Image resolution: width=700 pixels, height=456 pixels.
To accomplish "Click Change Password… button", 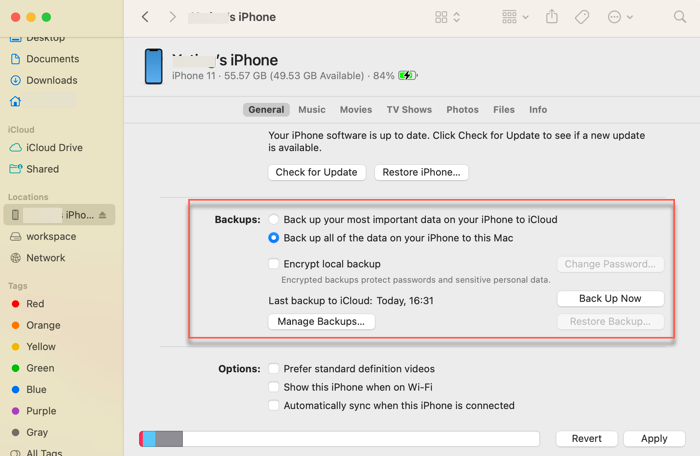I will (x=610, y=264).
